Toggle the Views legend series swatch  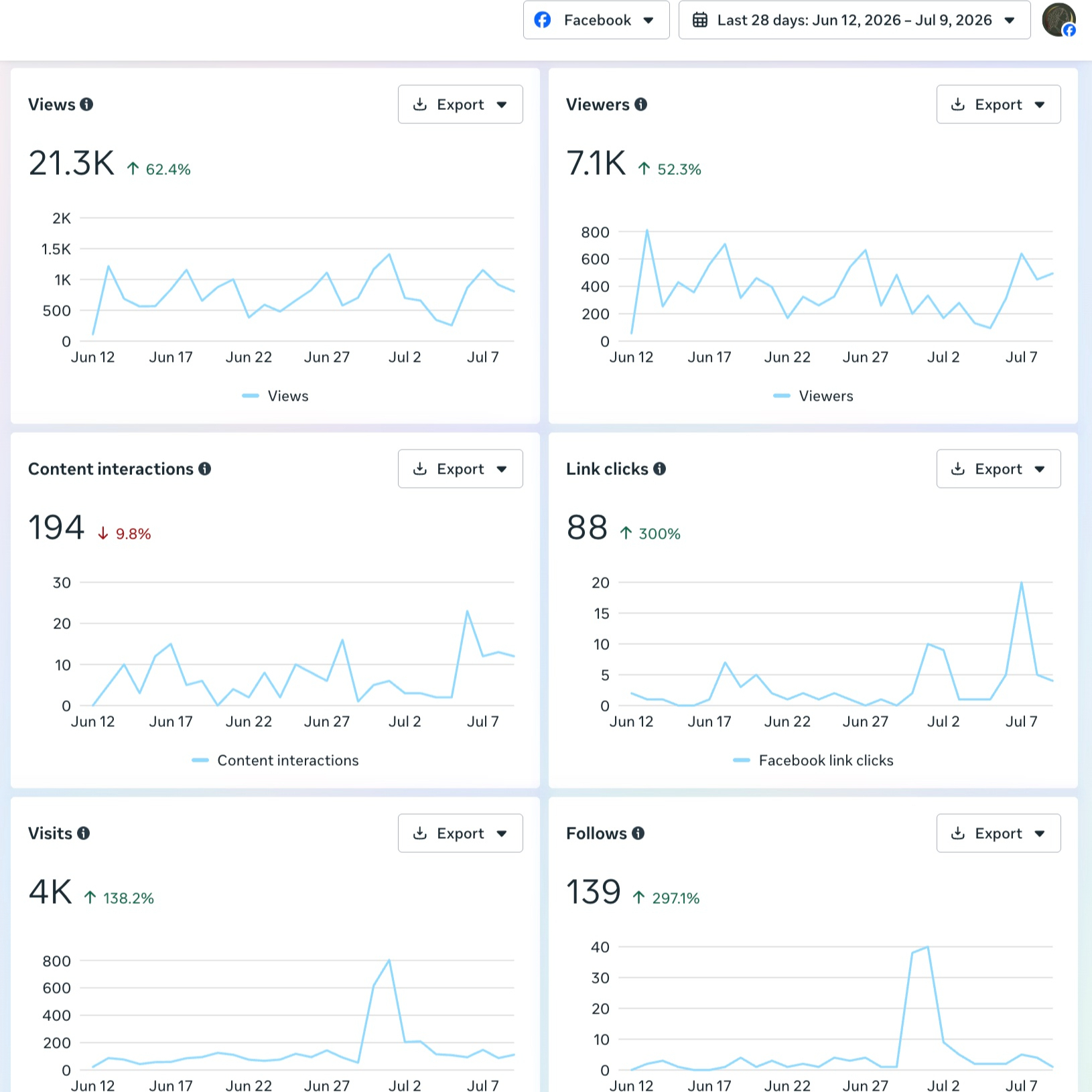point(251,396)
